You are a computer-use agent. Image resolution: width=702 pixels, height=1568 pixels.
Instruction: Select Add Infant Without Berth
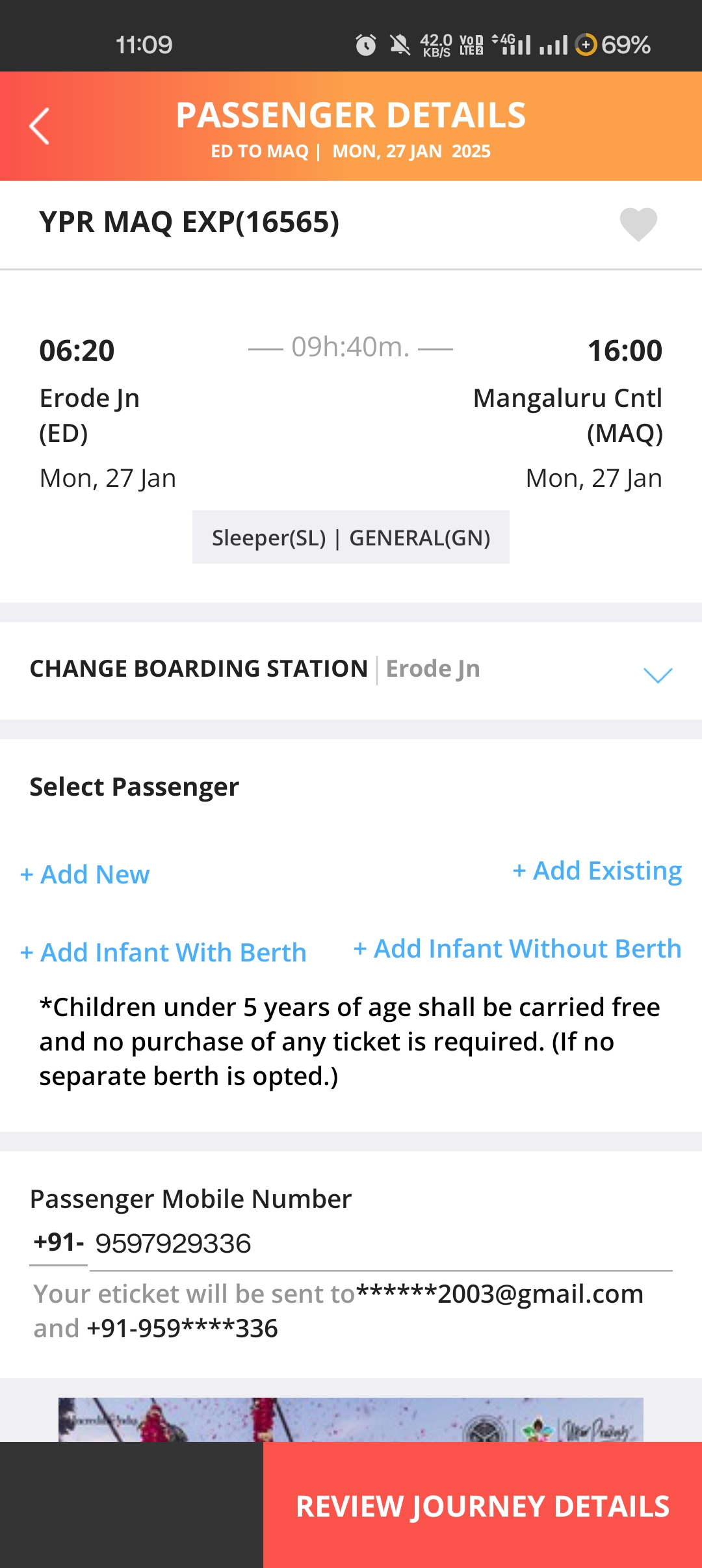(x=517, y=948)
